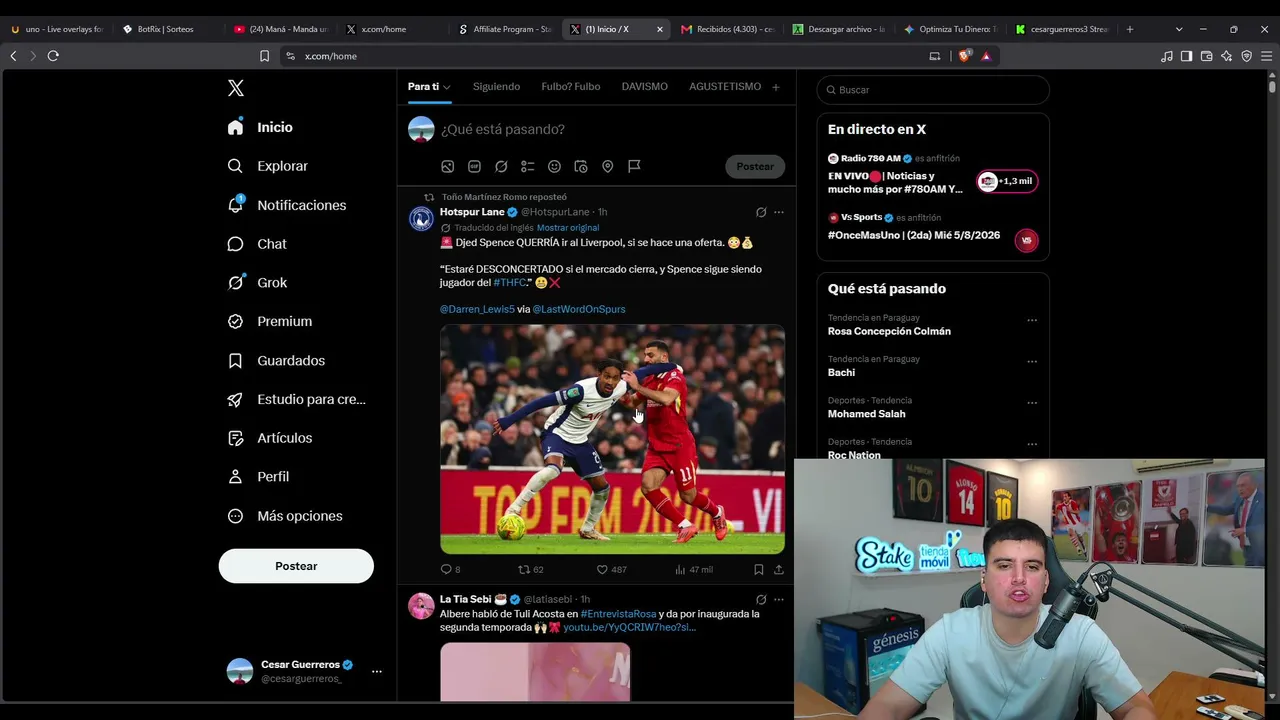Open the Mohamed Salah trending topic
The image size is (1280, 720).
point(867,414)
